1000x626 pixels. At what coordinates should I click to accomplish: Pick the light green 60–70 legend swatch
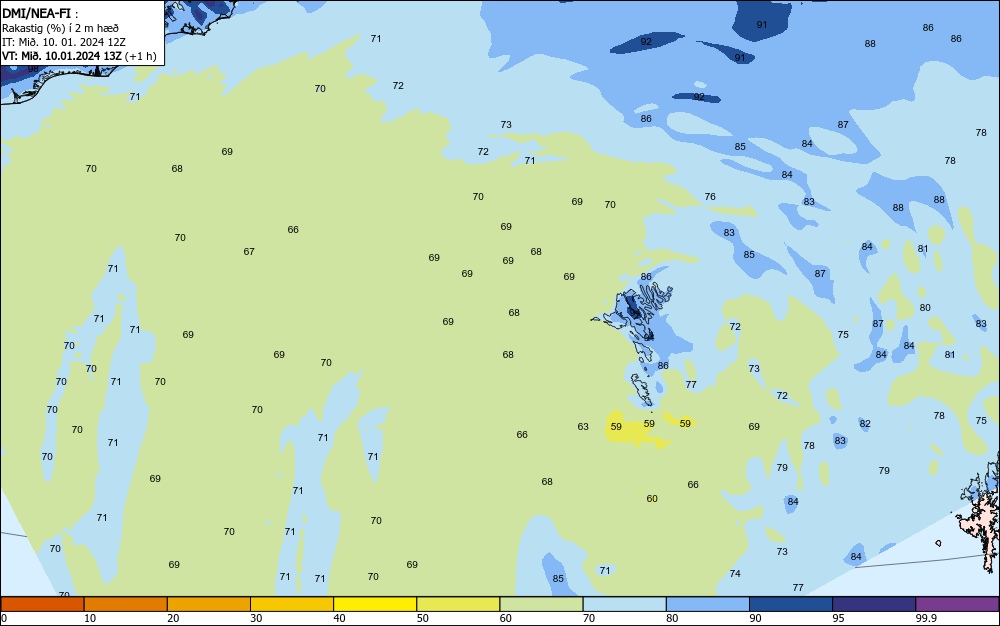(541, 604)
